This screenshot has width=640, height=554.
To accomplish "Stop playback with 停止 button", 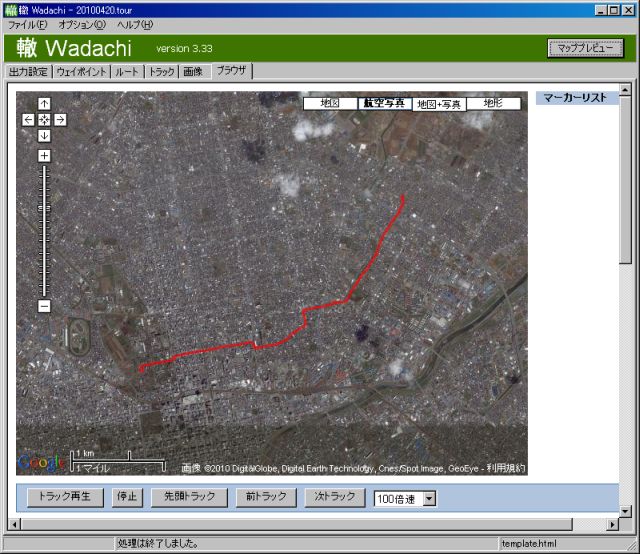I will [x=127, y=497].
